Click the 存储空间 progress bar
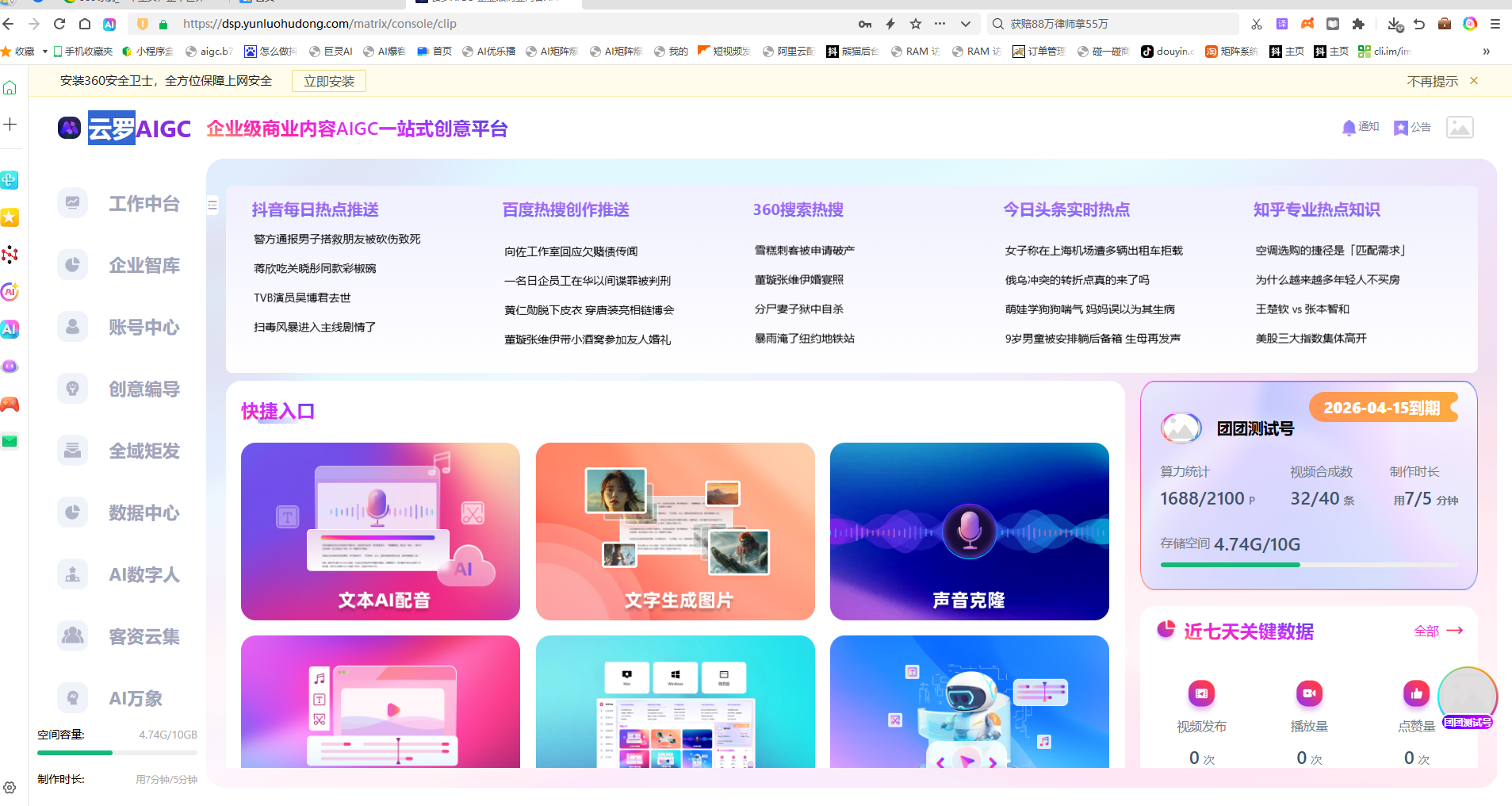Viewport: 1512px width, 806px height. tap(1308, 565)
